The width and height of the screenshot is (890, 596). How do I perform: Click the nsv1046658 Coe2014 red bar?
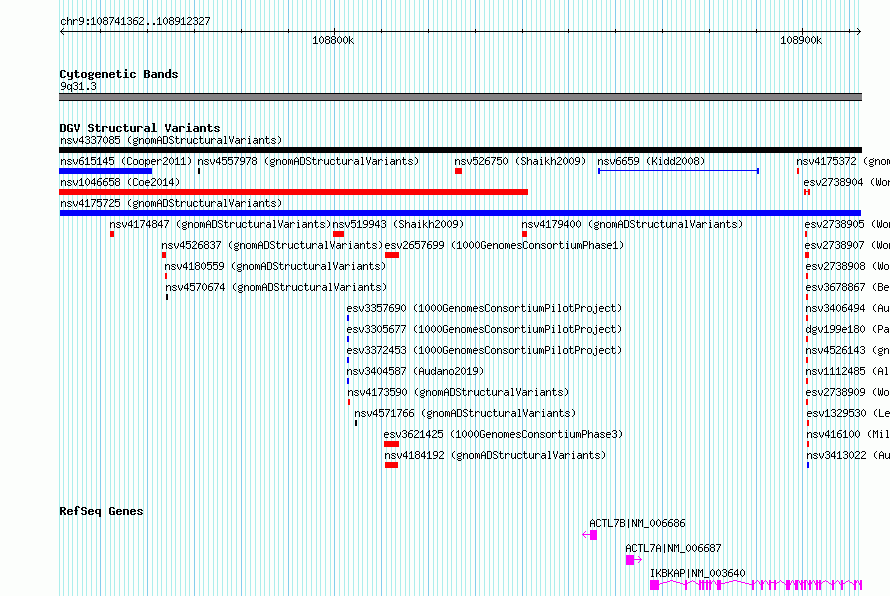[x=293, y=192]
